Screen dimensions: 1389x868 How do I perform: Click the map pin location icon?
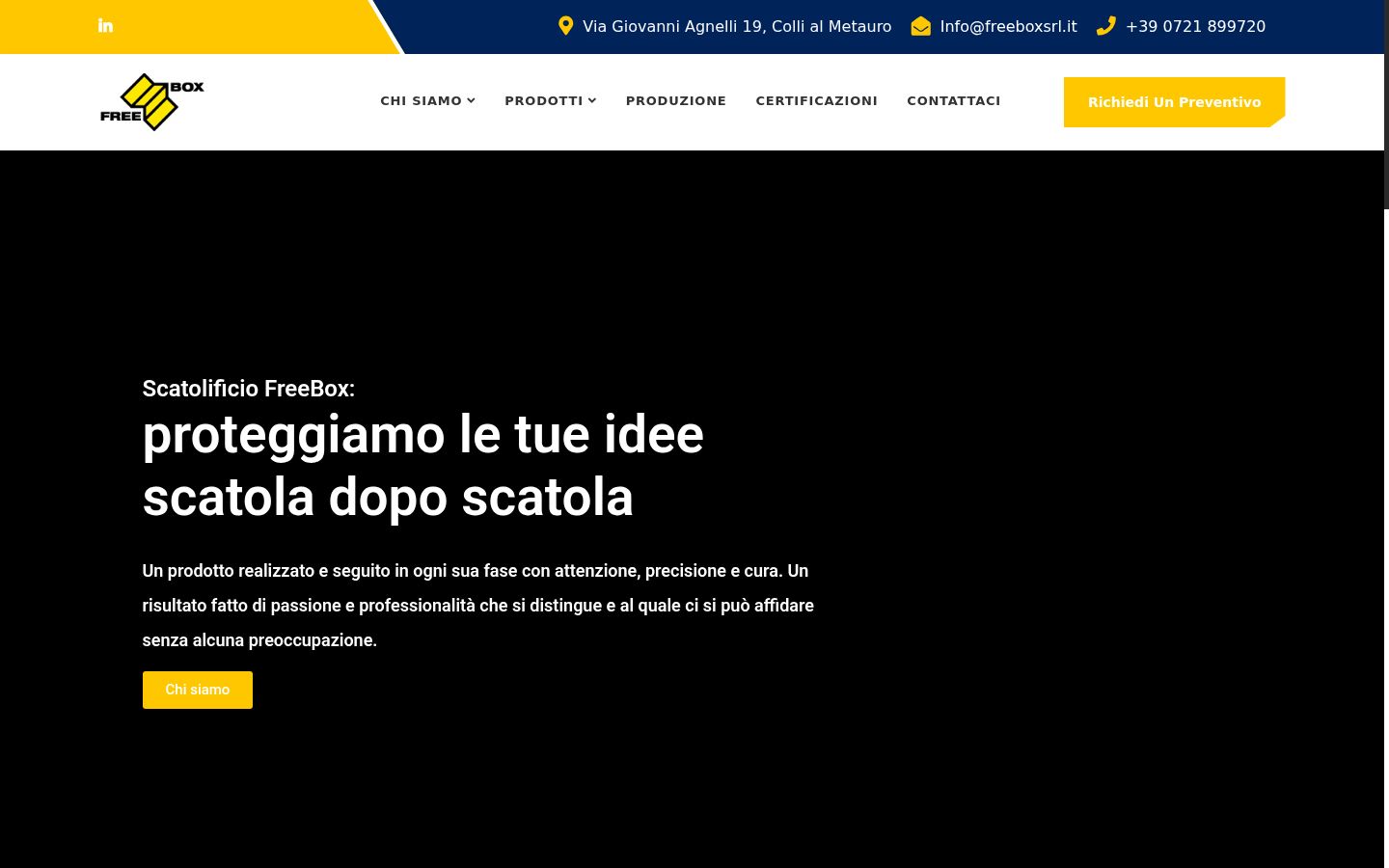point(565,26)
